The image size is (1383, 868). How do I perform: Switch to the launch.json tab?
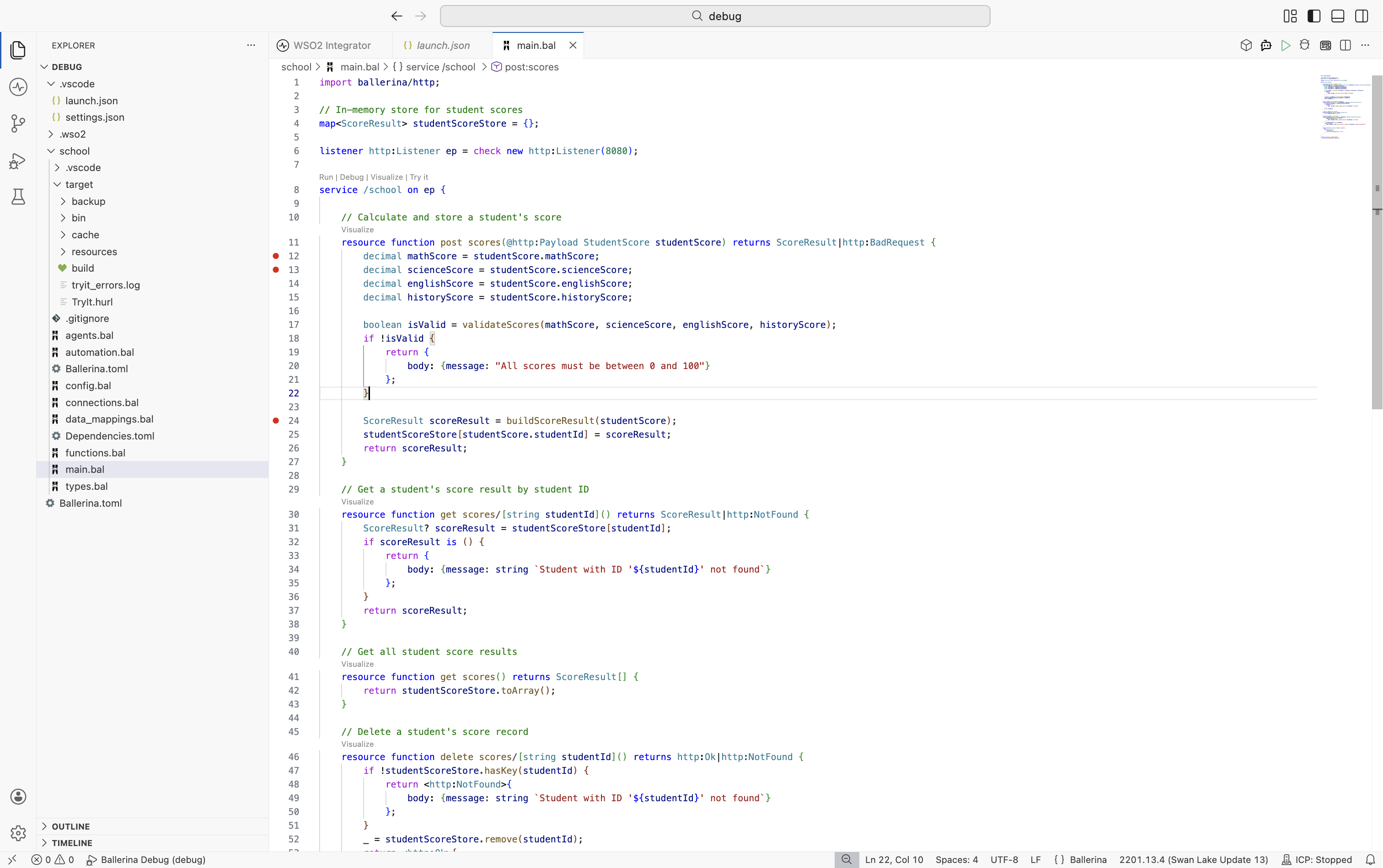(x=443, y=45)
